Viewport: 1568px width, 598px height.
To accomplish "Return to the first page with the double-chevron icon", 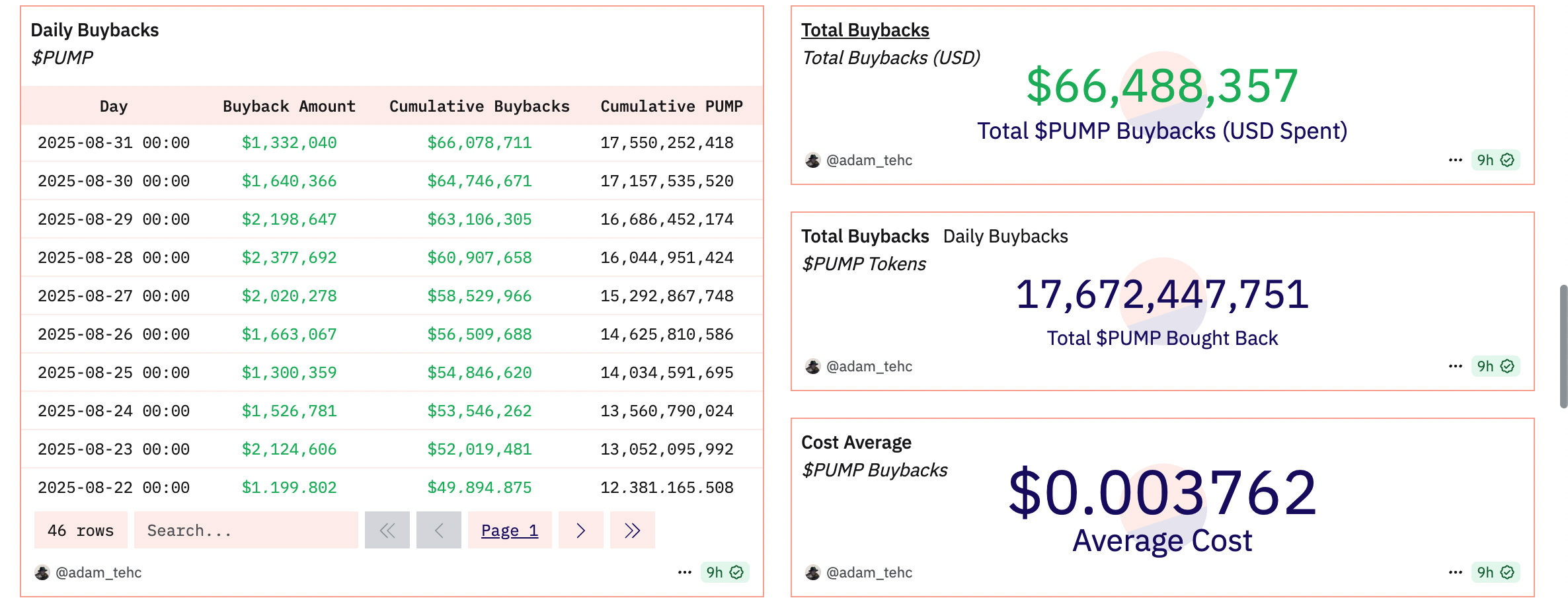I will click(387, 530).
